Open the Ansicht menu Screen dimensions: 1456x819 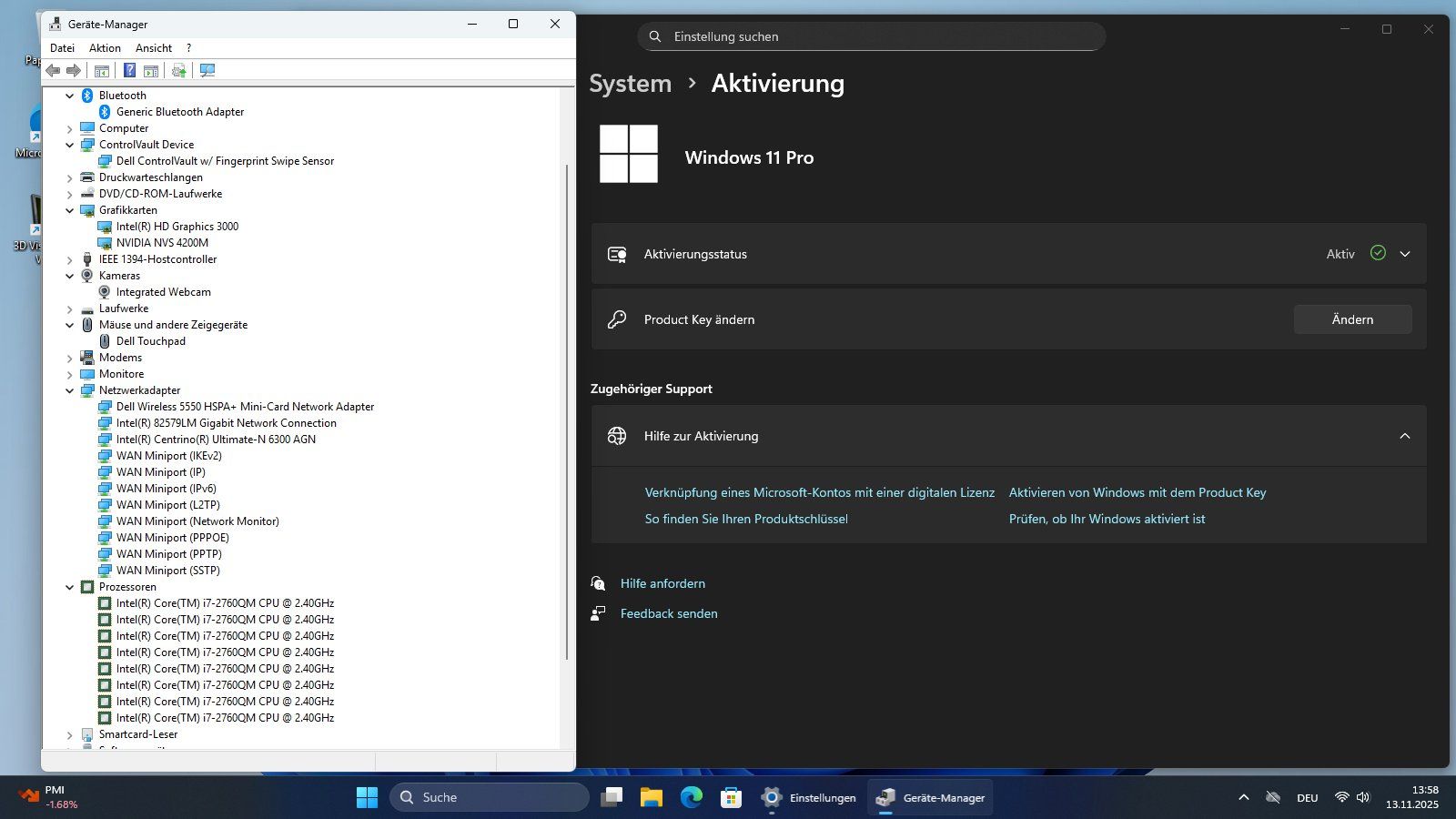point(154,48)
